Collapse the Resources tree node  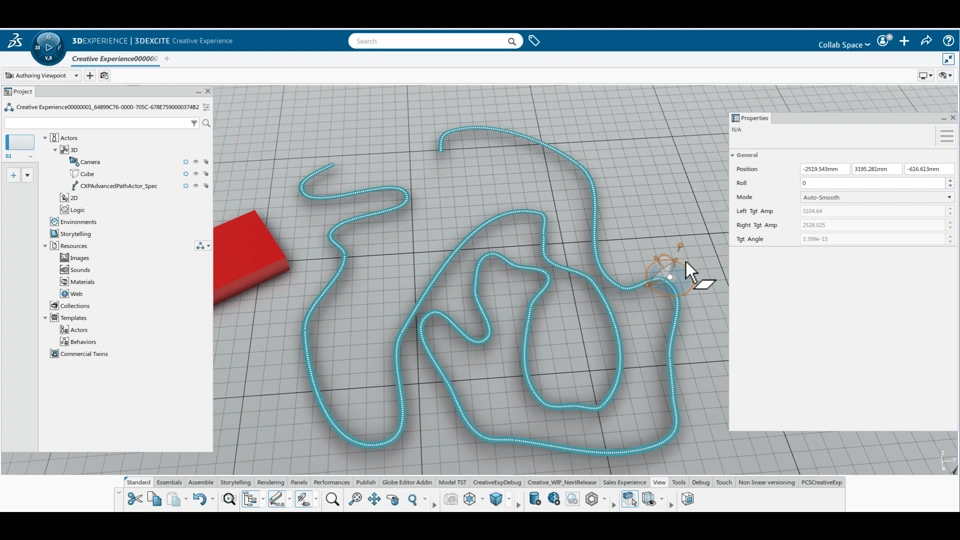45,246
